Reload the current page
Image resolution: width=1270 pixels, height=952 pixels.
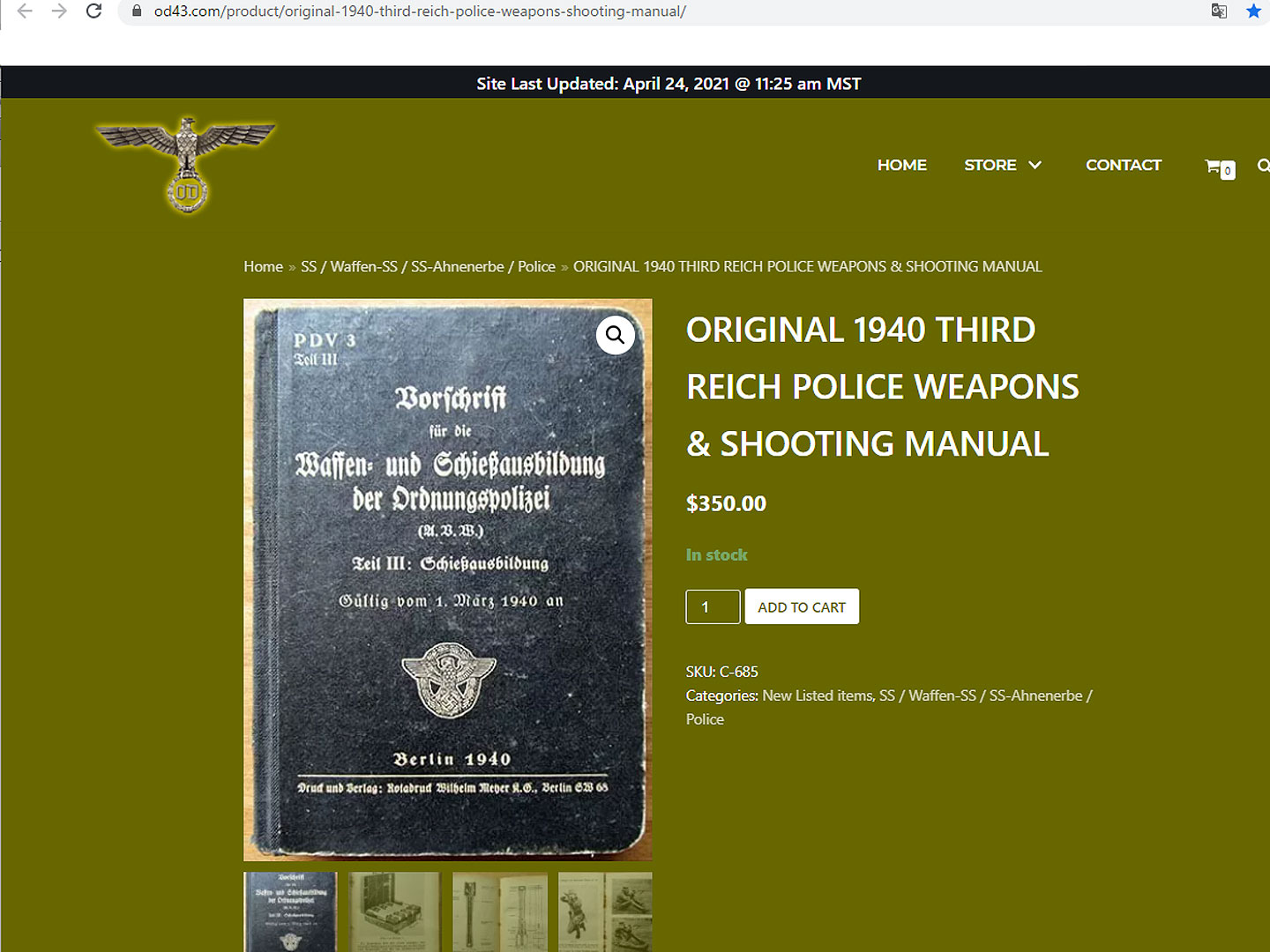(x=93, y=11)
